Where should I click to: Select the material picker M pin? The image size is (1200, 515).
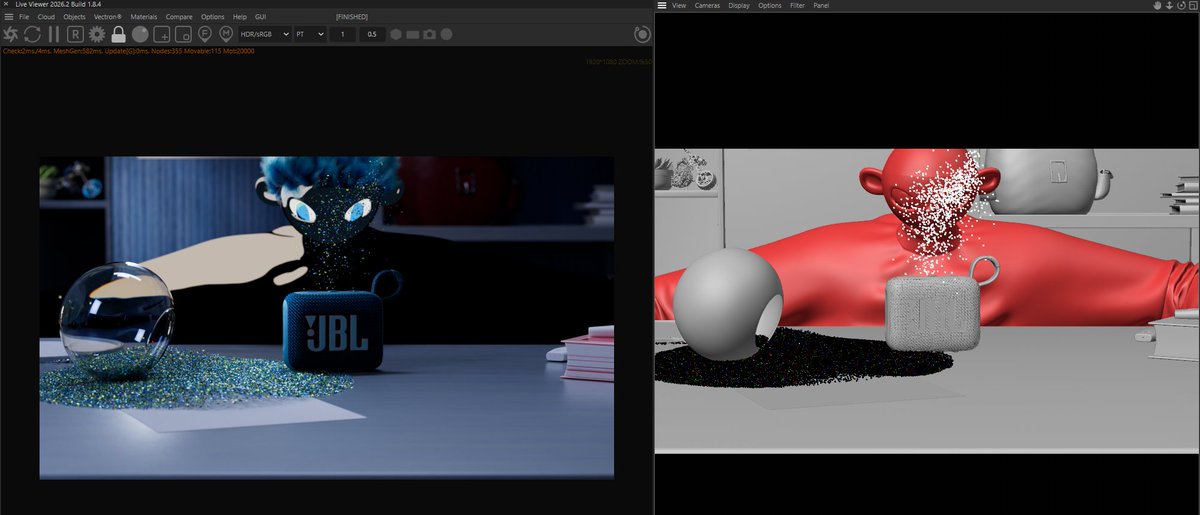[226, 34]
